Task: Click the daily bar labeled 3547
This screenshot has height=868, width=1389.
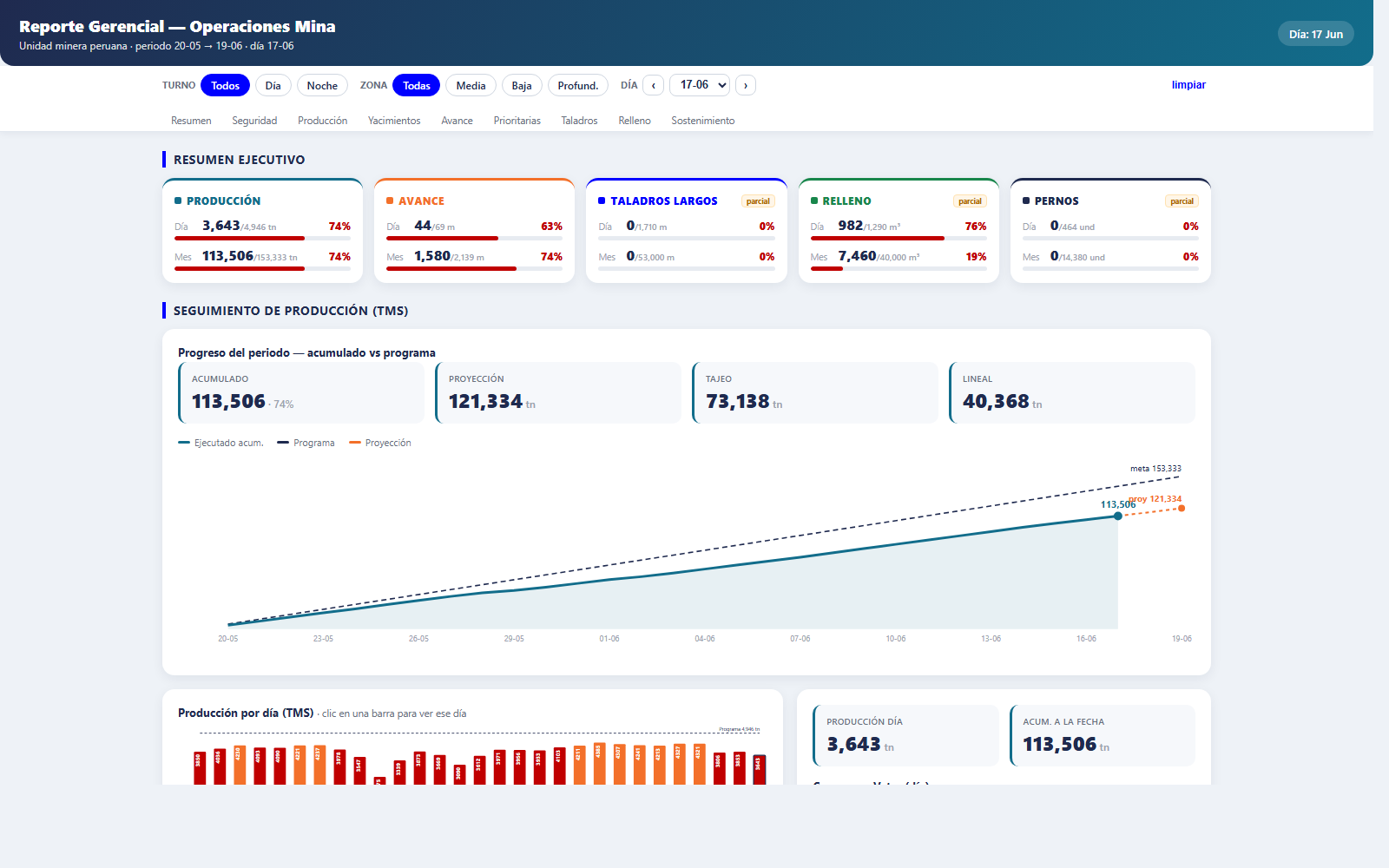Action: click(x=359, y=770)
